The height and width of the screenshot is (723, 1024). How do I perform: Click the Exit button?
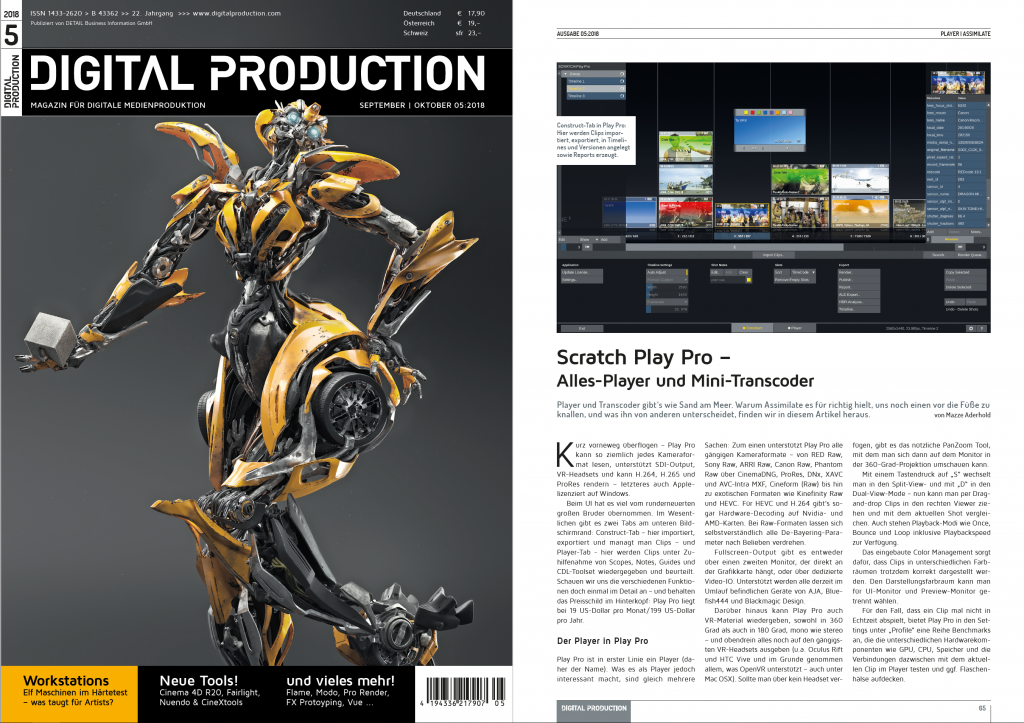click(582, 329)
